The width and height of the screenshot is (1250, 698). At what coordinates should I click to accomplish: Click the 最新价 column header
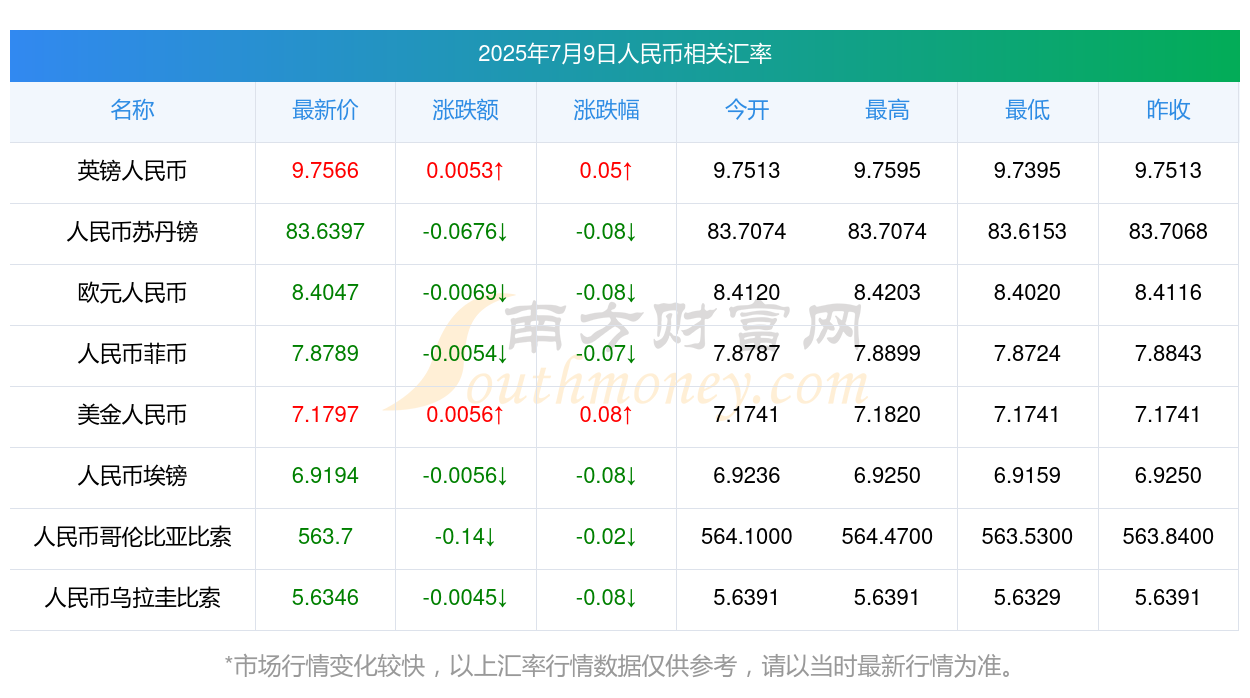325,110
